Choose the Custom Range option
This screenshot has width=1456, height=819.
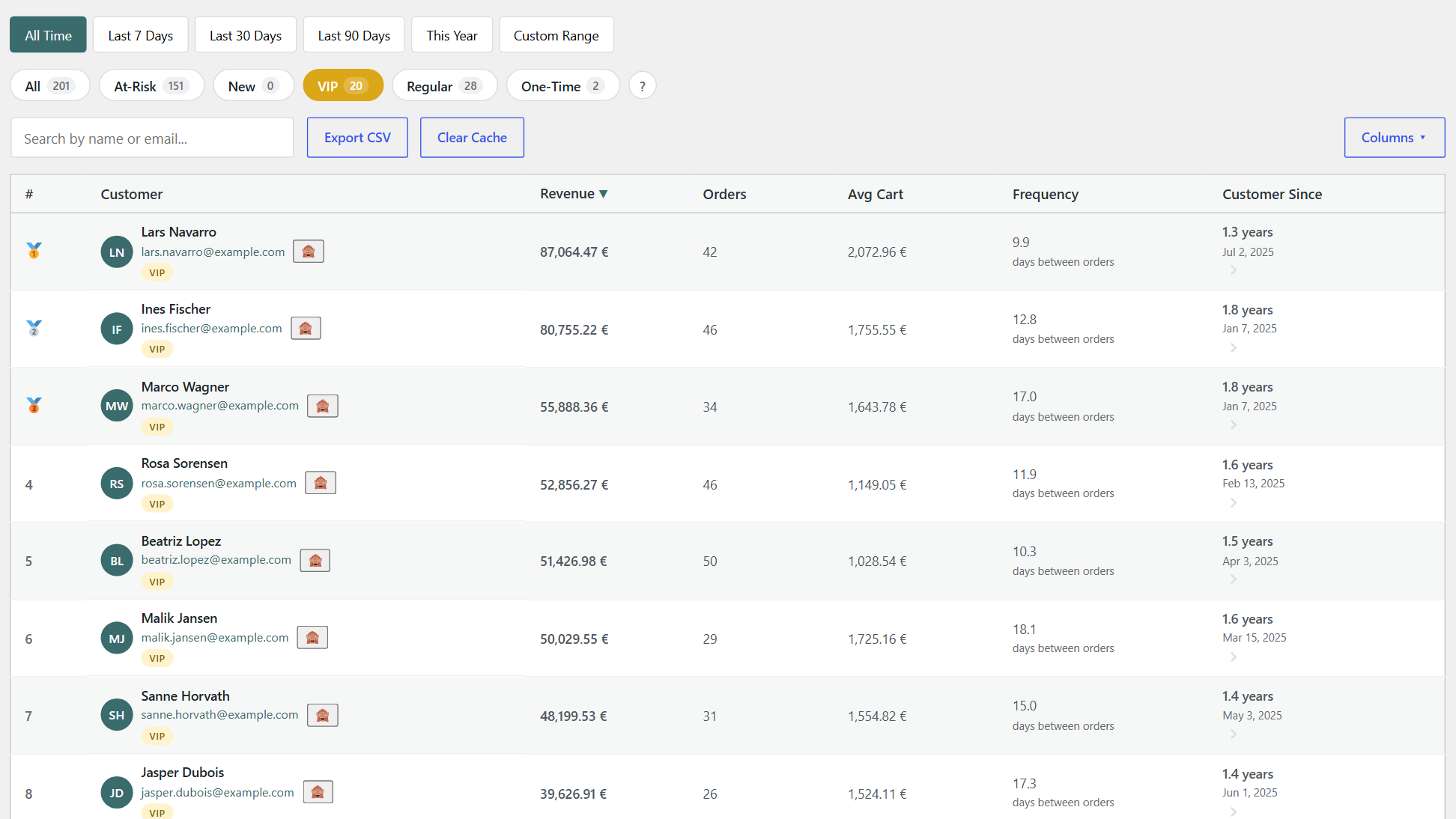coord(556,35)
